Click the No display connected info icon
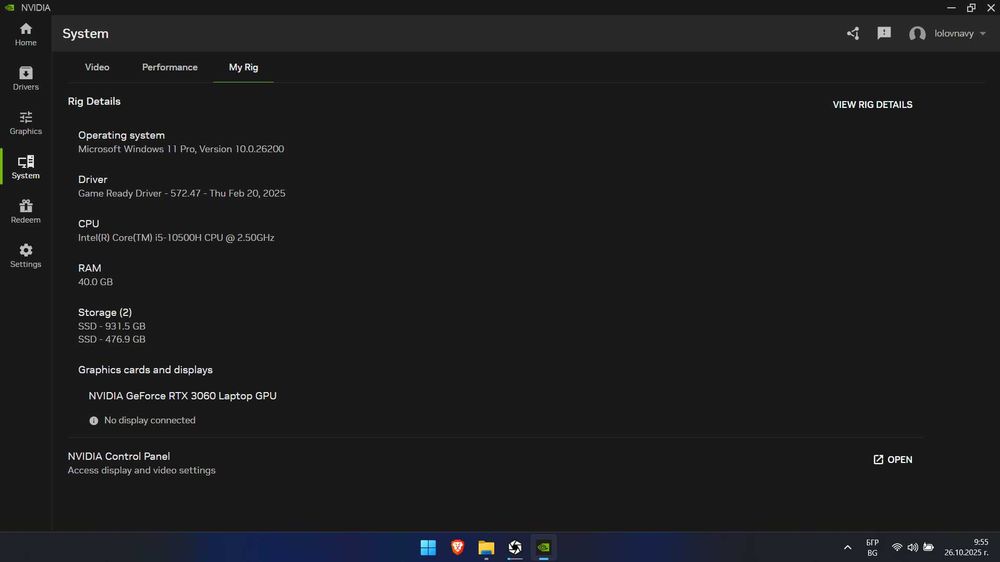 (x=94, y=420)
